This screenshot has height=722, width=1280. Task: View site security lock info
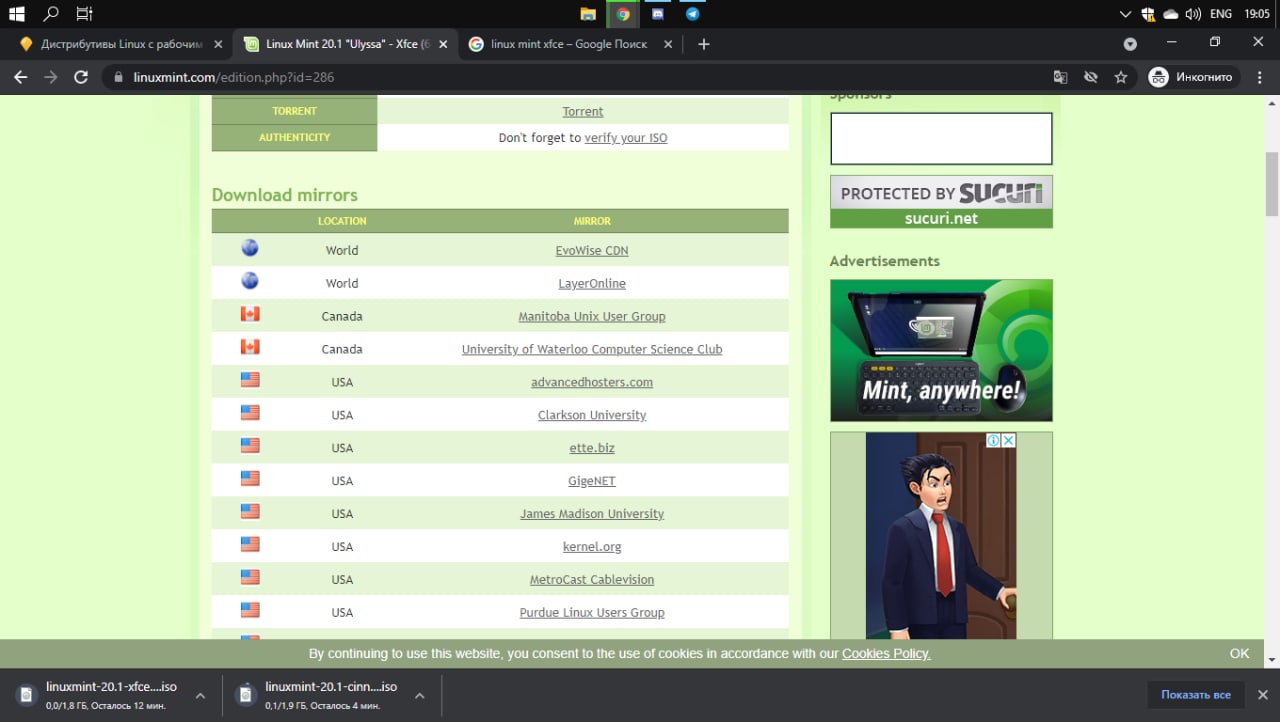click(x=118, y=77)
